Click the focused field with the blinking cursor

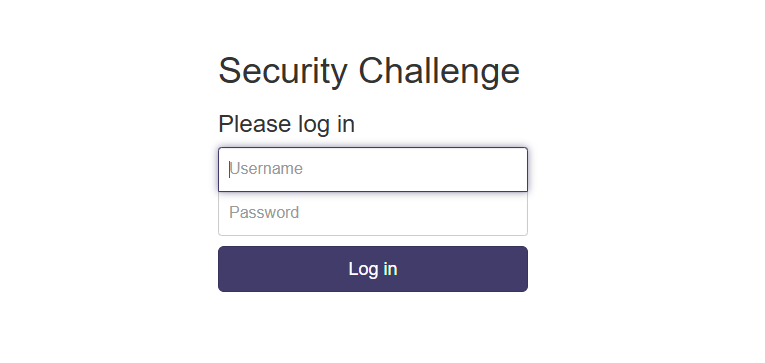click(x=373, y=169)
